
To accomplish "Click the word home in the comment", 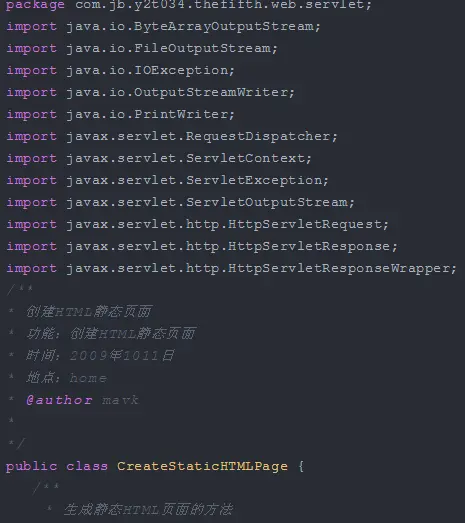I will point(88,378).
